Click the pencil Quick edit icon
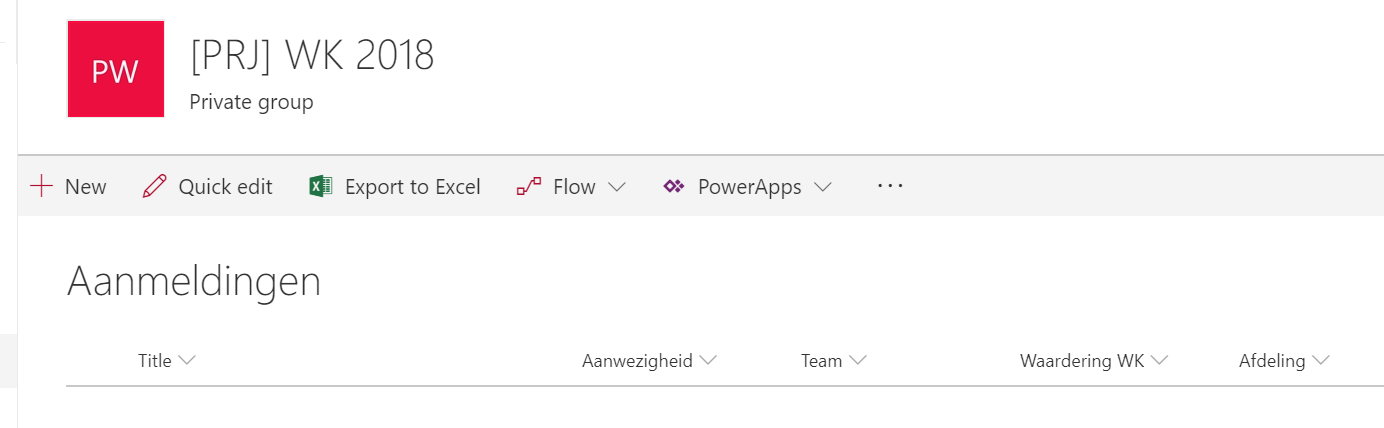This screenshot has width=1384, height=428. (154, 186)
